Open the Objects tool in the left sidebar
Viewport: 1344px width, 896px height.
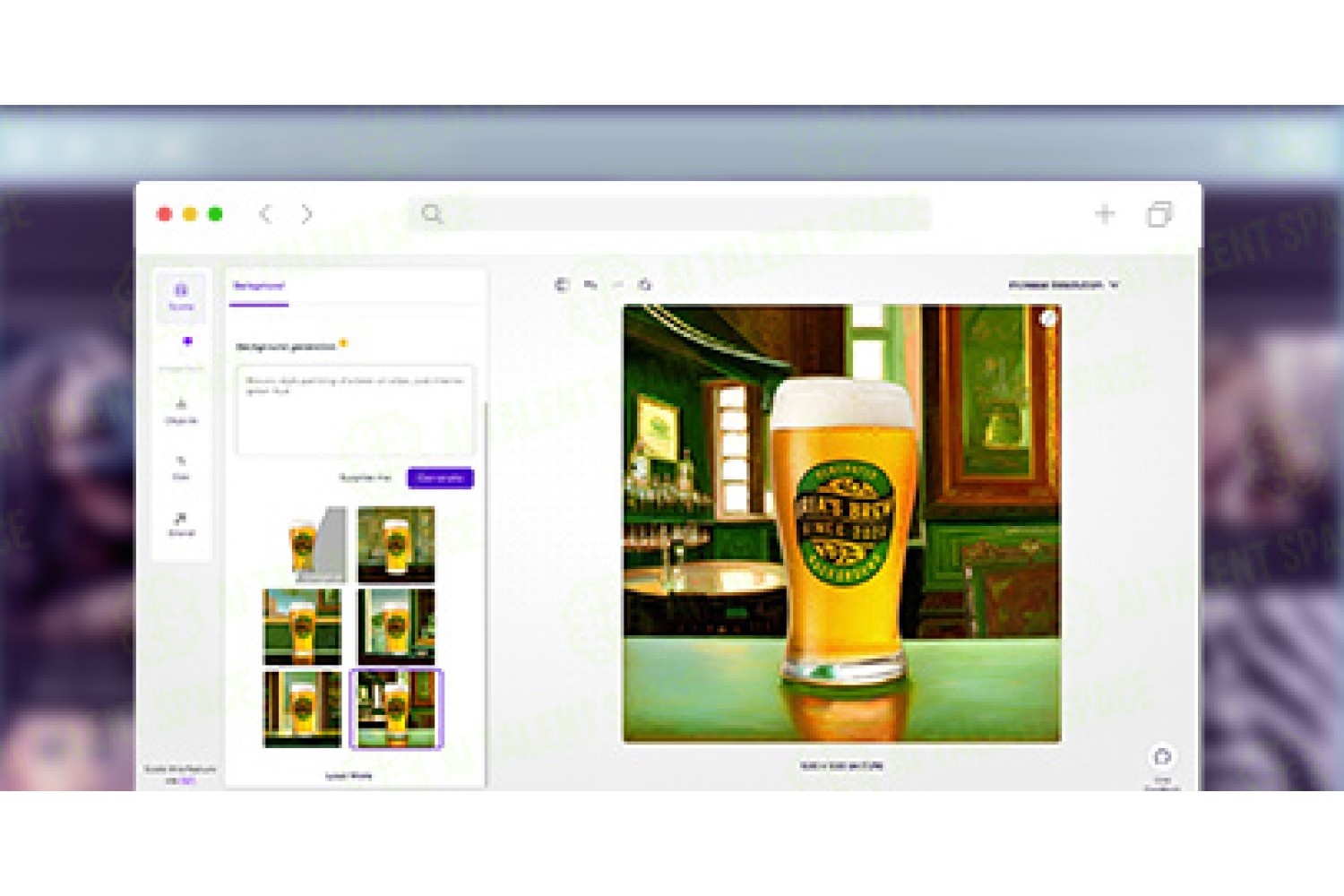[181, 410]
